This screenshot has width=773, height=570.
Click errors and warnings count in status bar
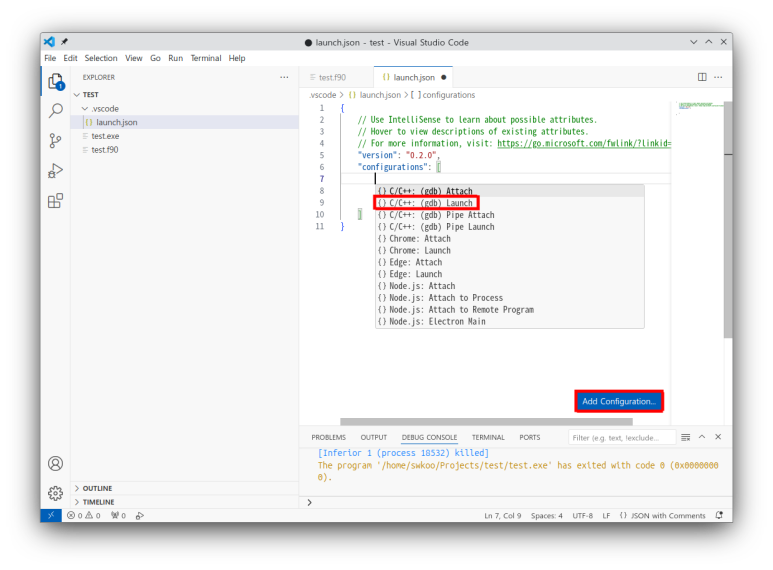[x=84, y=515]
